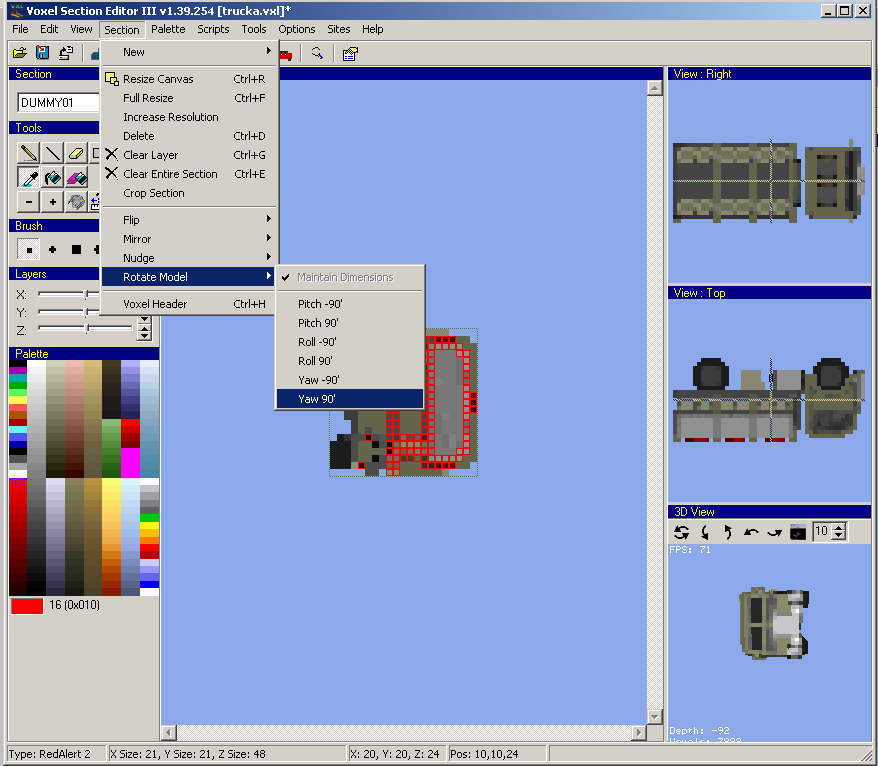
Task: Open the Tools menu
Action: pos(254,29)
